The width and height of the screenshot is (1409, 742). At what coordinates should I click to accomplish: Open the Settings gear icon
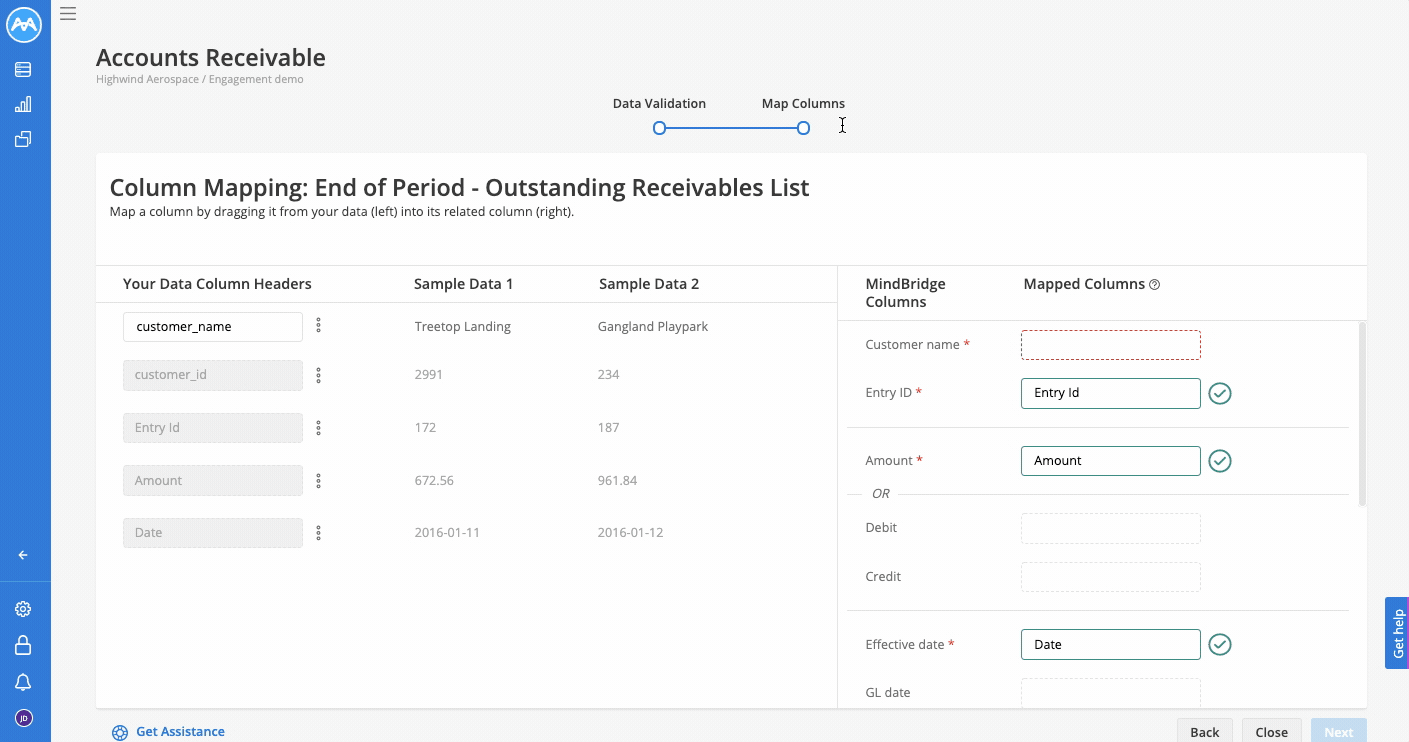(24, 608)
